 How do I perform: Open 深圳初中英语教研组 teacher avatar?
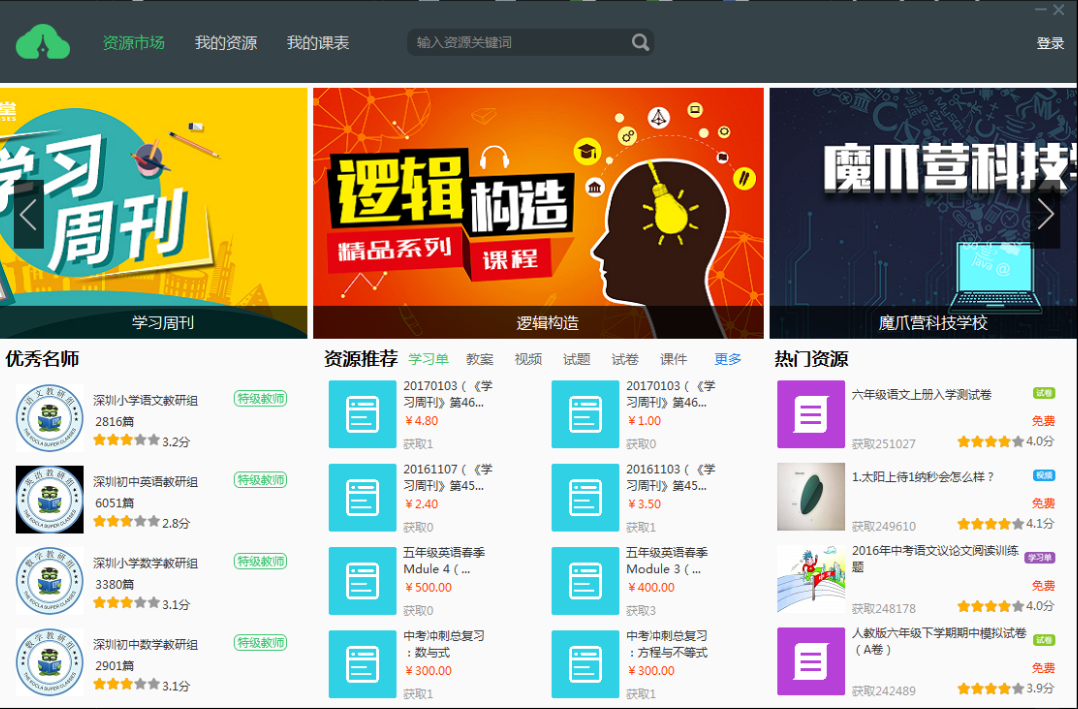[49, 499]
